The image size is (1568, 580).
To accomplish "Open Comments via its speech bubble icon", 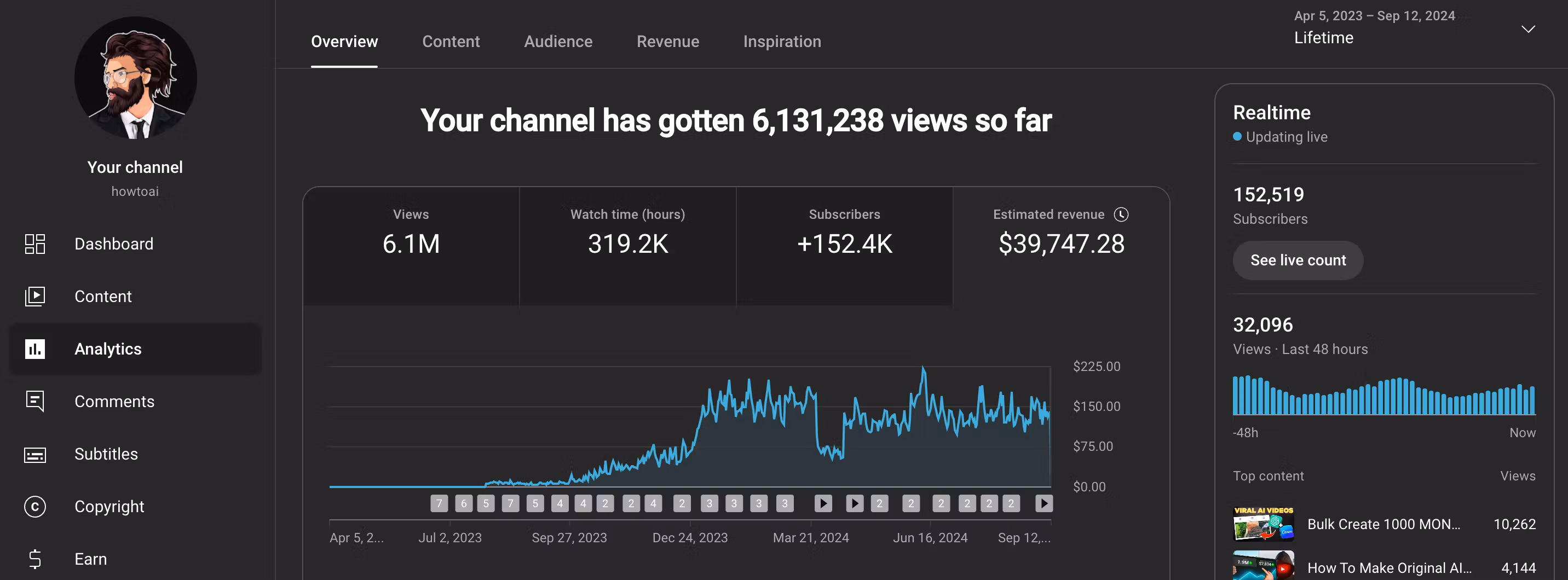I will [34, 401].
